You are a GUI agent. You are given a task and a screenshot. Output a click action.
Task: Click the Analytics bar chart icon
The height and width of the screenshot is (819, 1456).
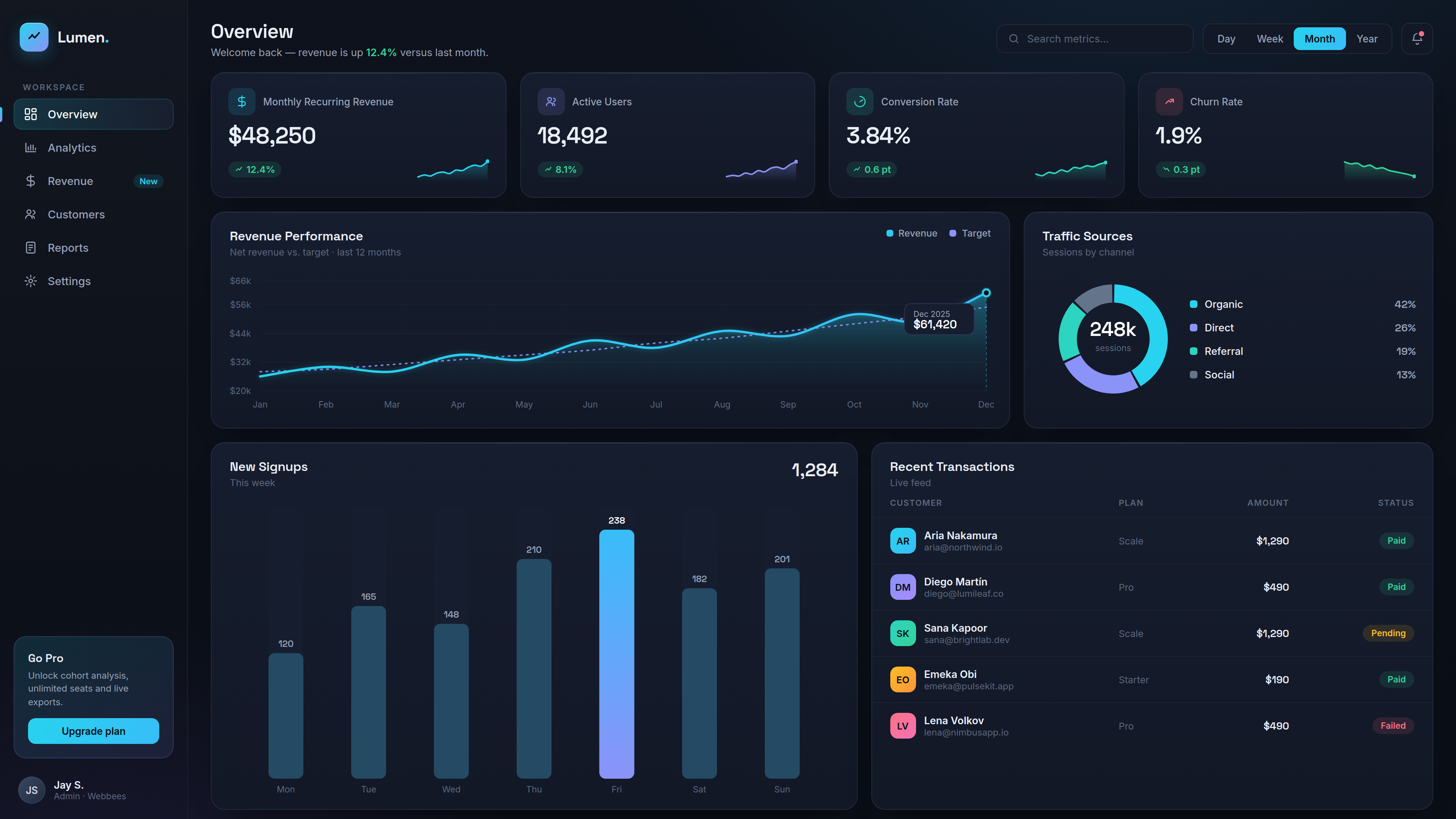pos(30,147)
